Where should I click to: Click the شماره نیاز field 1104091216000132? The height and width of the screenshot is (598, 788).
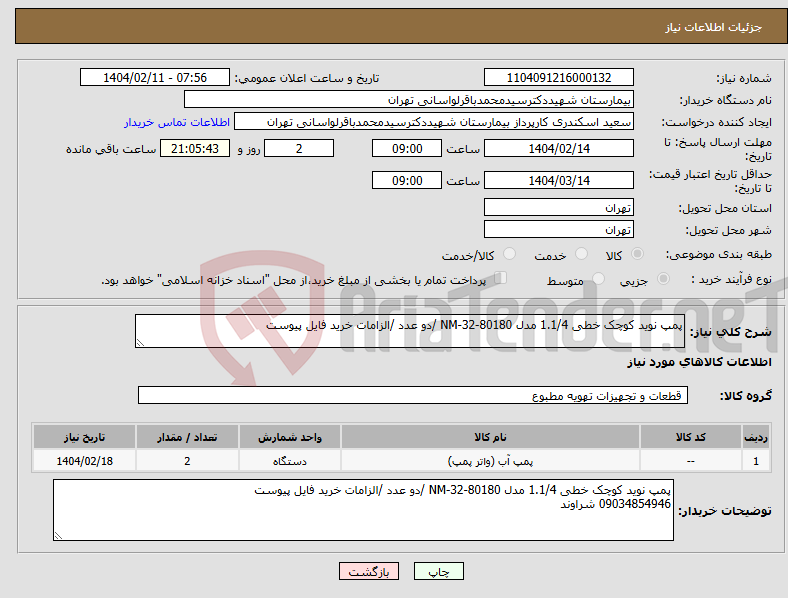558,77
